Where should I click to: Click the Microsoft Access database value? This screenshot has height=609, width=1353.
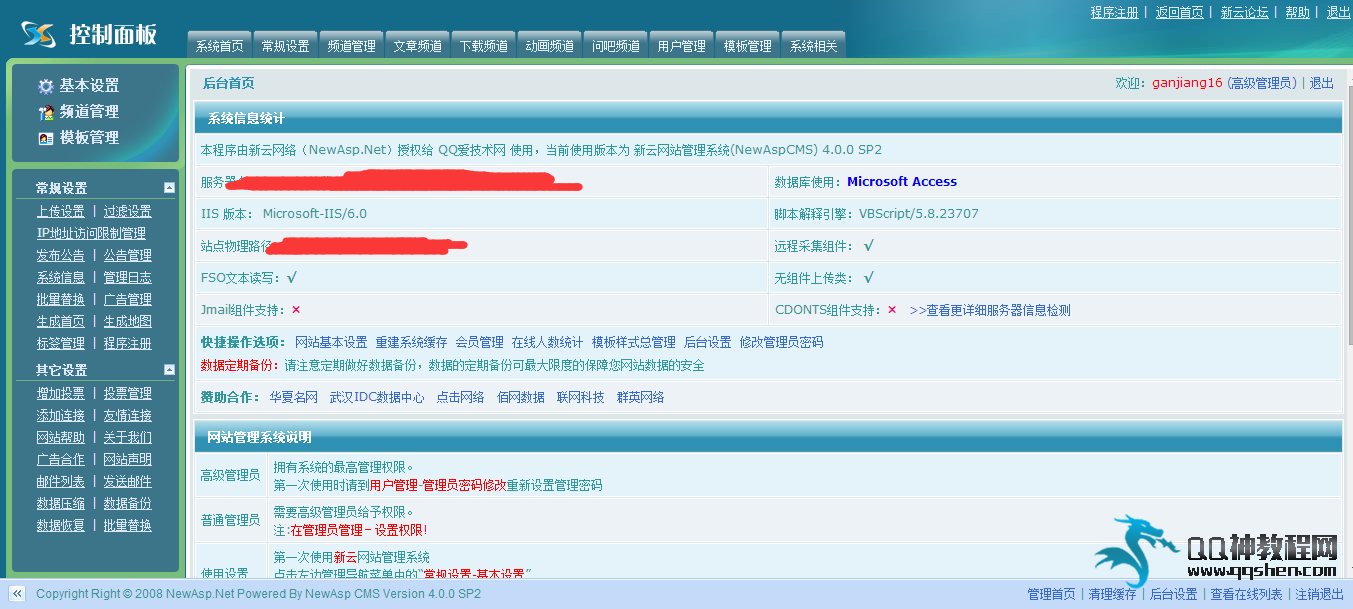point(902,181)
